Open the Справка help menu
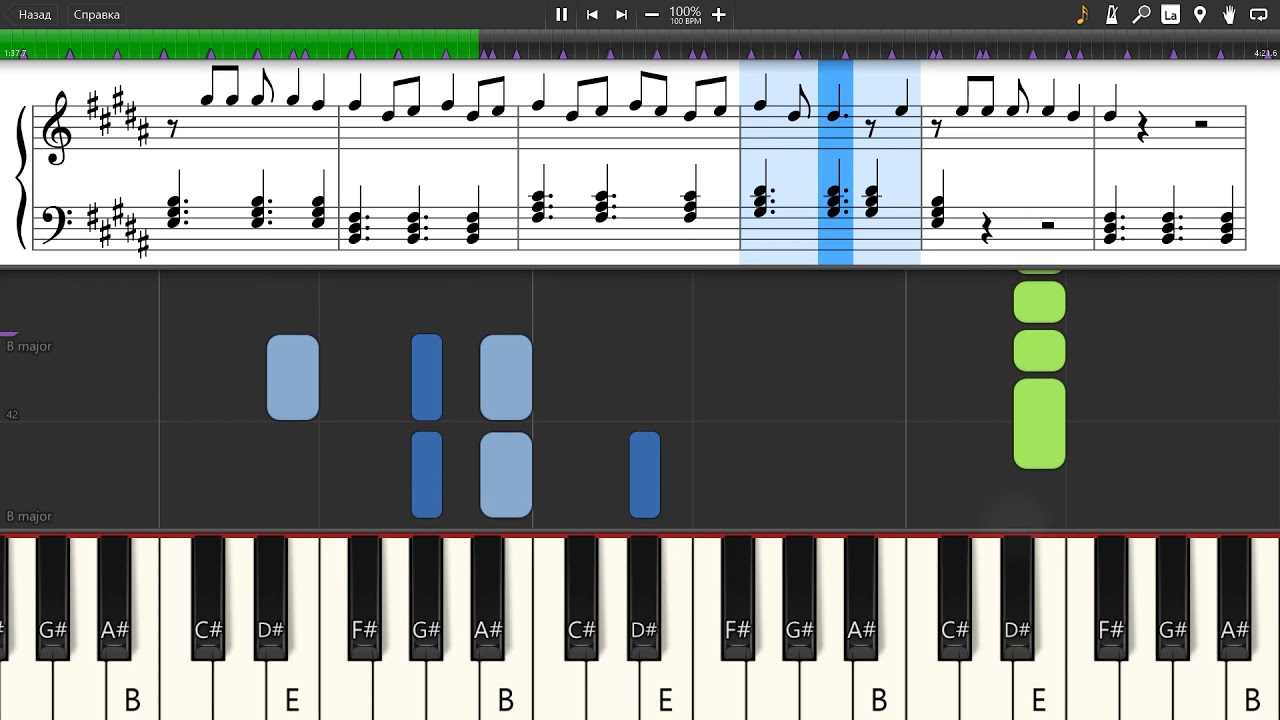1280x720 pixels. point(96,14)
